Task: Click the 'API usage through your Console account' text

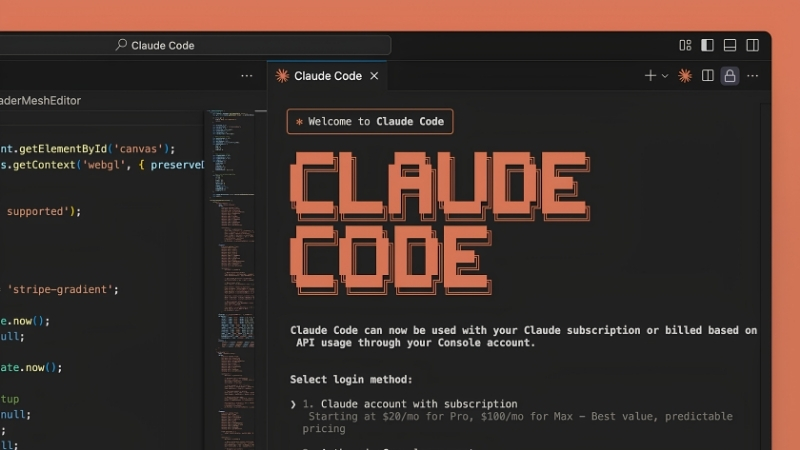Action: [x=415, y=343]
